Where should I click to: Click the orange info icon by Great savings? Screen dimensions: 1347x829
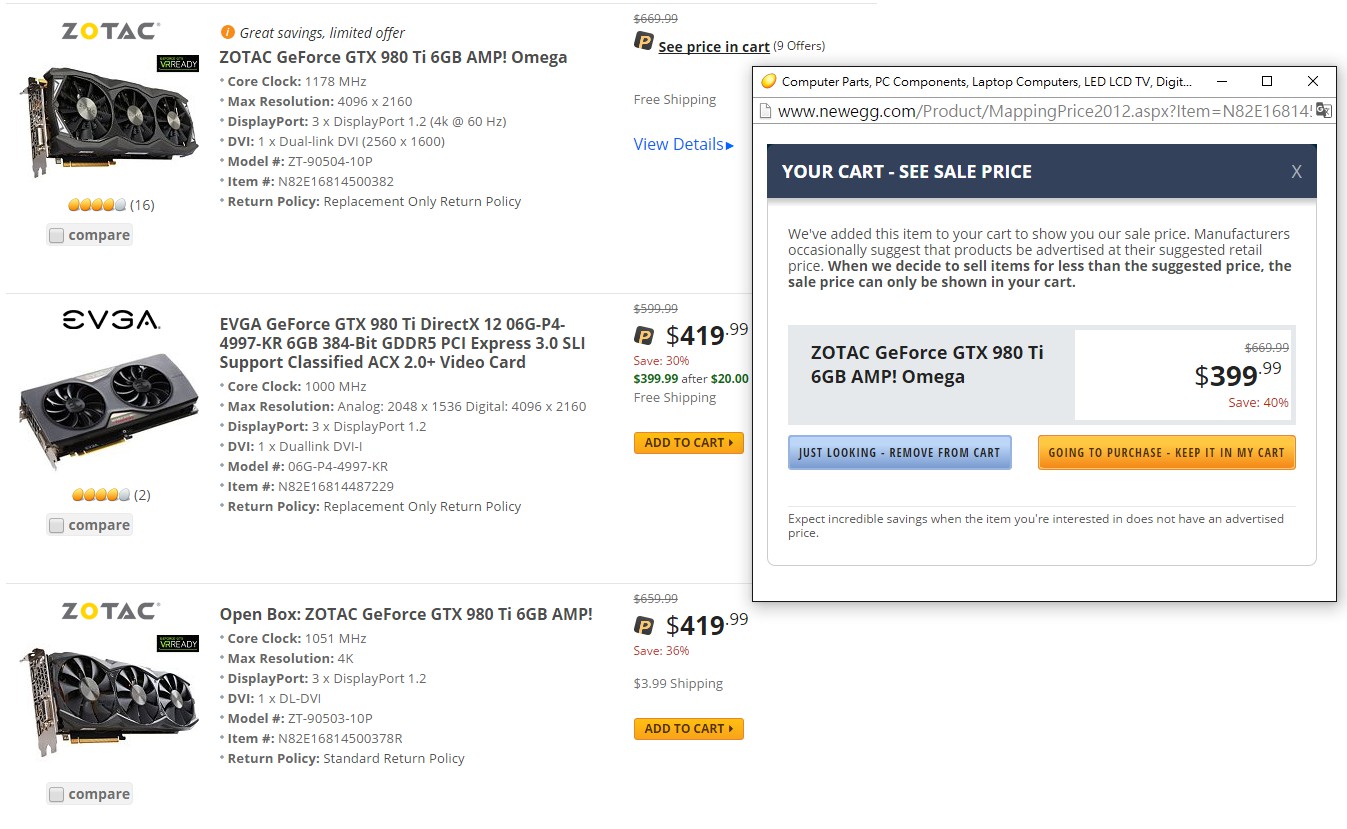pyautogui.click(x=228, y=32)
